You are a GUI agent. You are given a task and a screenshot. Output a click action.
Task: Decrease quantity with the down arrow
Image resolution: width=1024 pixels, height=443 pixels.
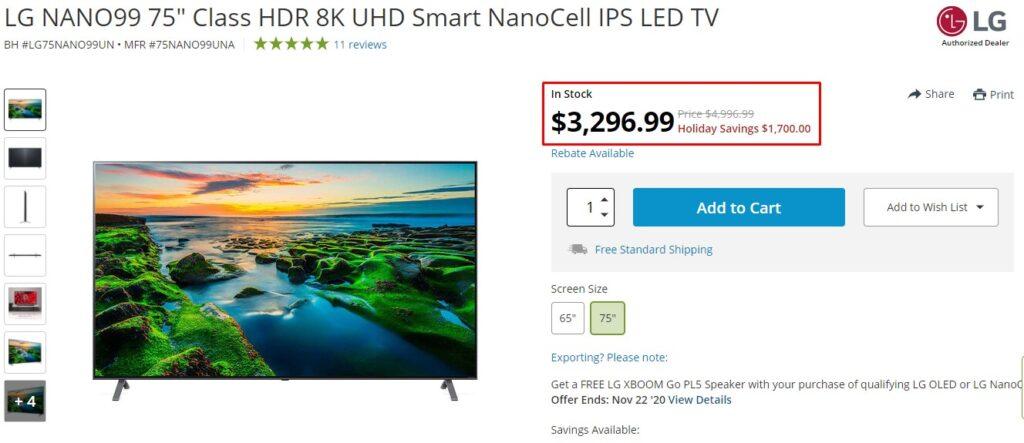tap(605, 215)
